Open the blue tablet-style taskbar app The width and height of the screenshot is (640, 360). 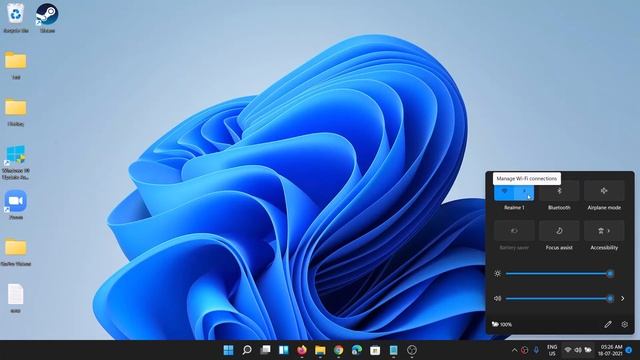click(x=393, y=350)
